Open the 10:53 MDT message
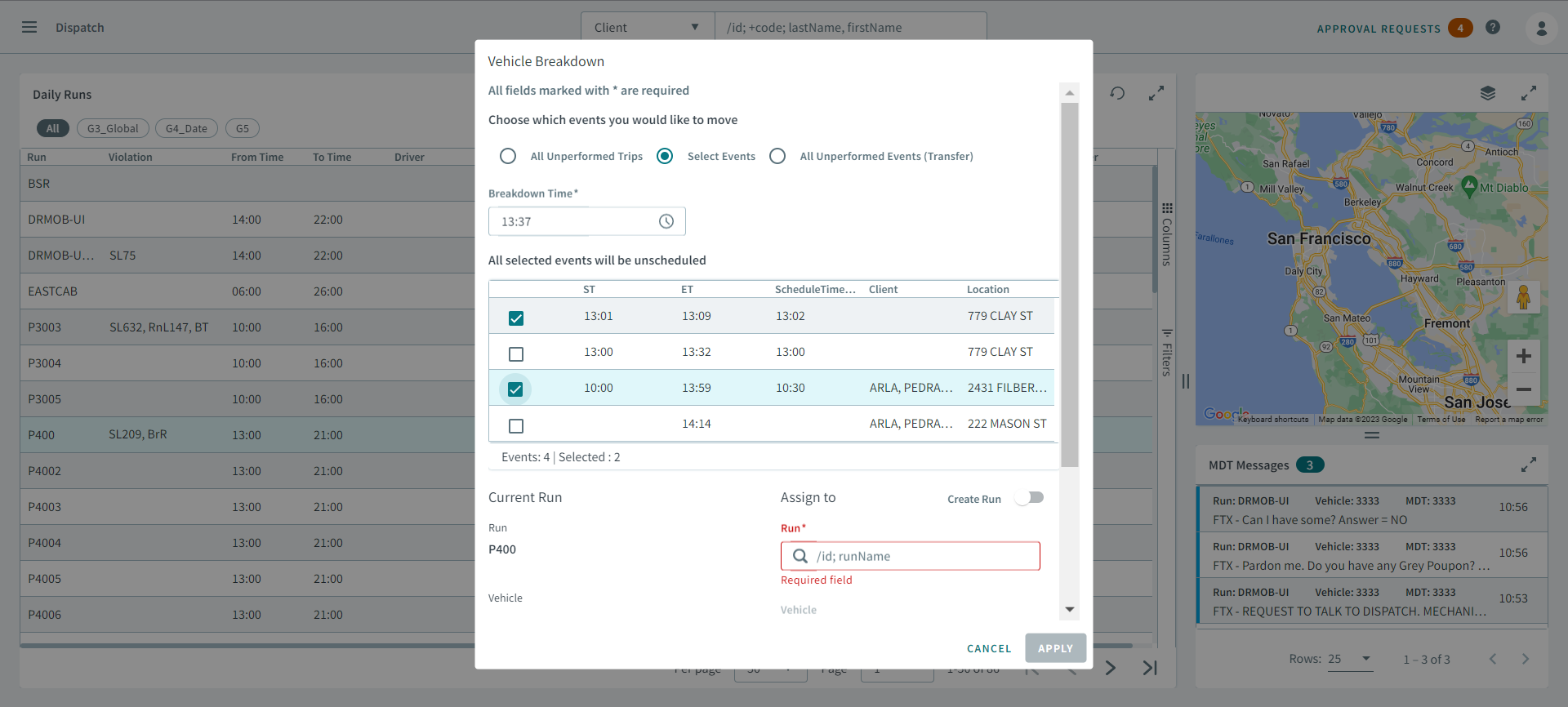The width and height of the screenshot is (1568, 707). [1372, 602]
